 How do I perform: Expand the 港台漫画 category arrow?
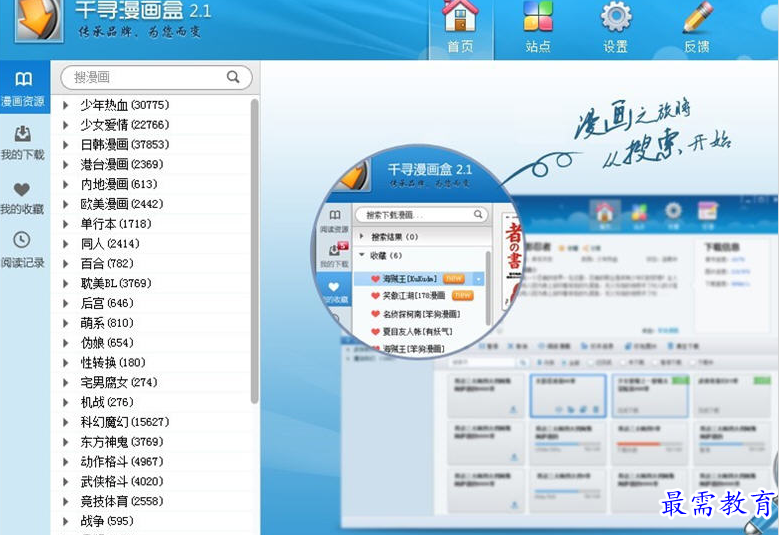click(x=65, y=164)
